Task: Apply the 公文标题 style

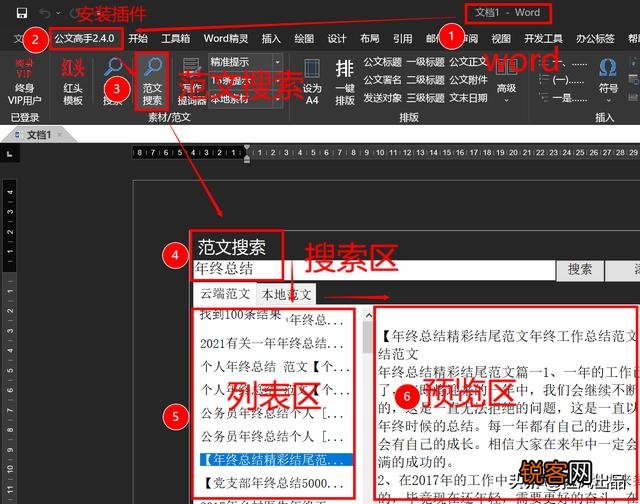Action: (382, 62)
